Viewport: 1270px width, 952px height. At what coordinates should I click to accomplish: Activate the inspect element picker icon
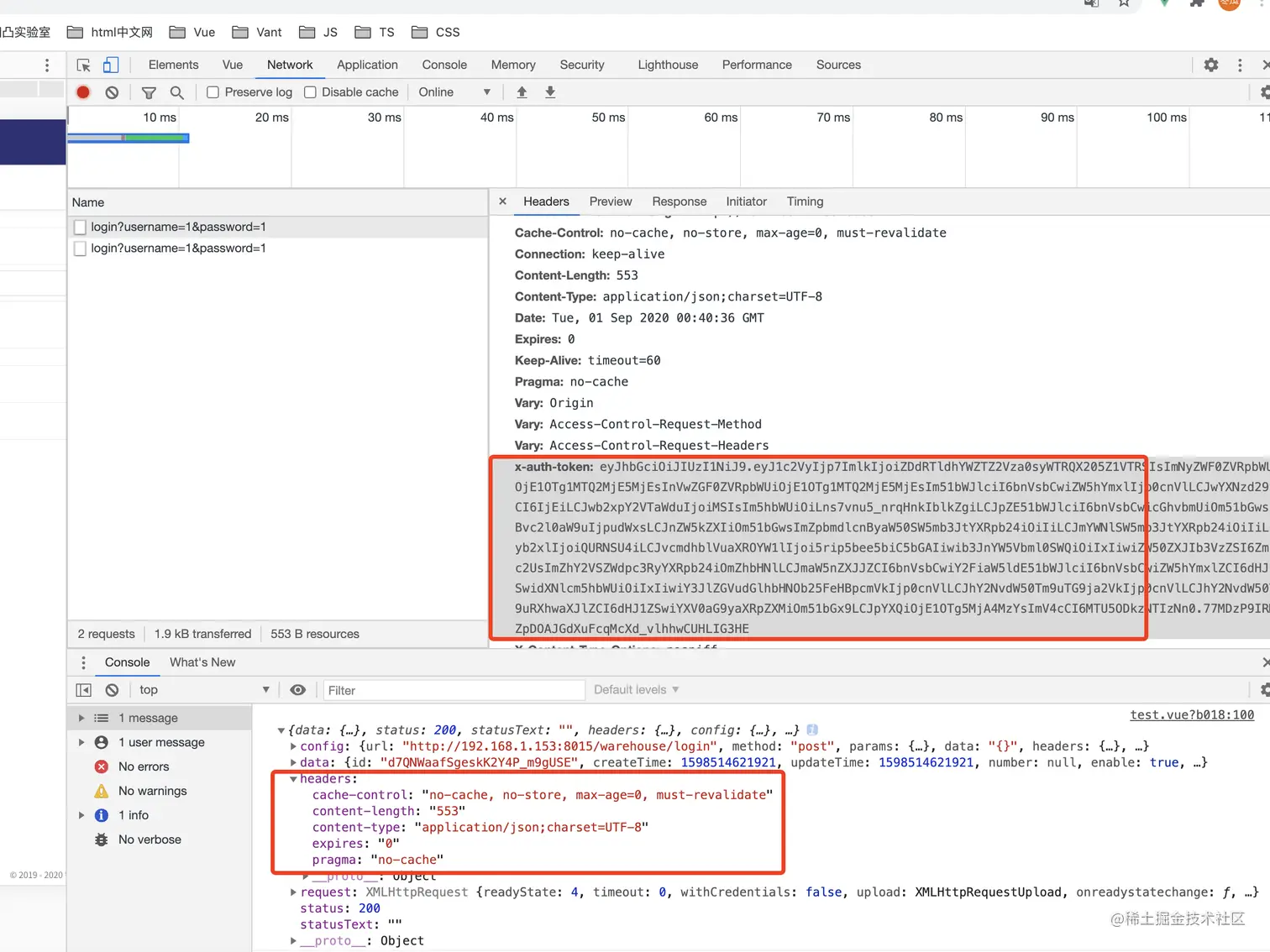(x=83, y=65)
